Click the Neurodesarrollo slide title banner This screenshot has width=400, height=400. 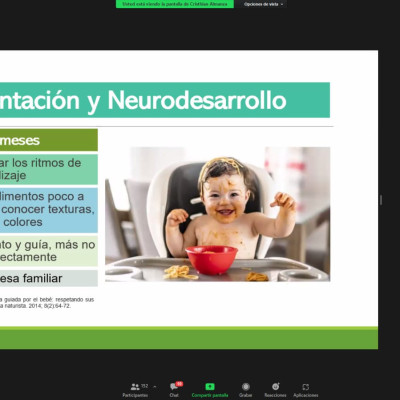point(165,100)
